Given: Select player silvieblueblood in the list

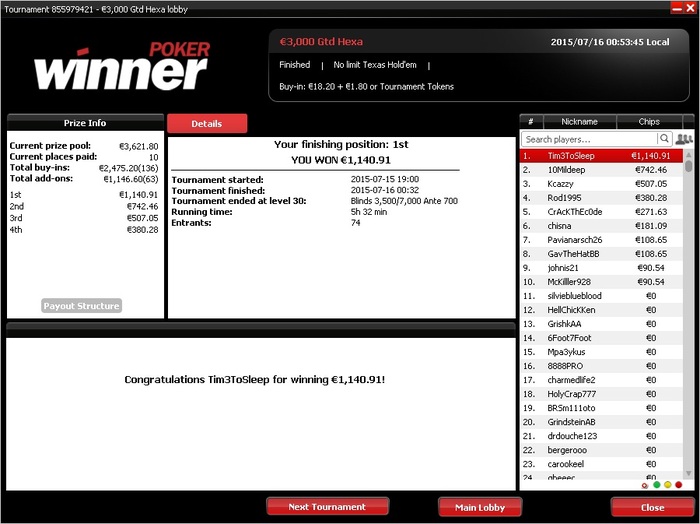Looking at the screenshot, I should (x=601, y=296).
